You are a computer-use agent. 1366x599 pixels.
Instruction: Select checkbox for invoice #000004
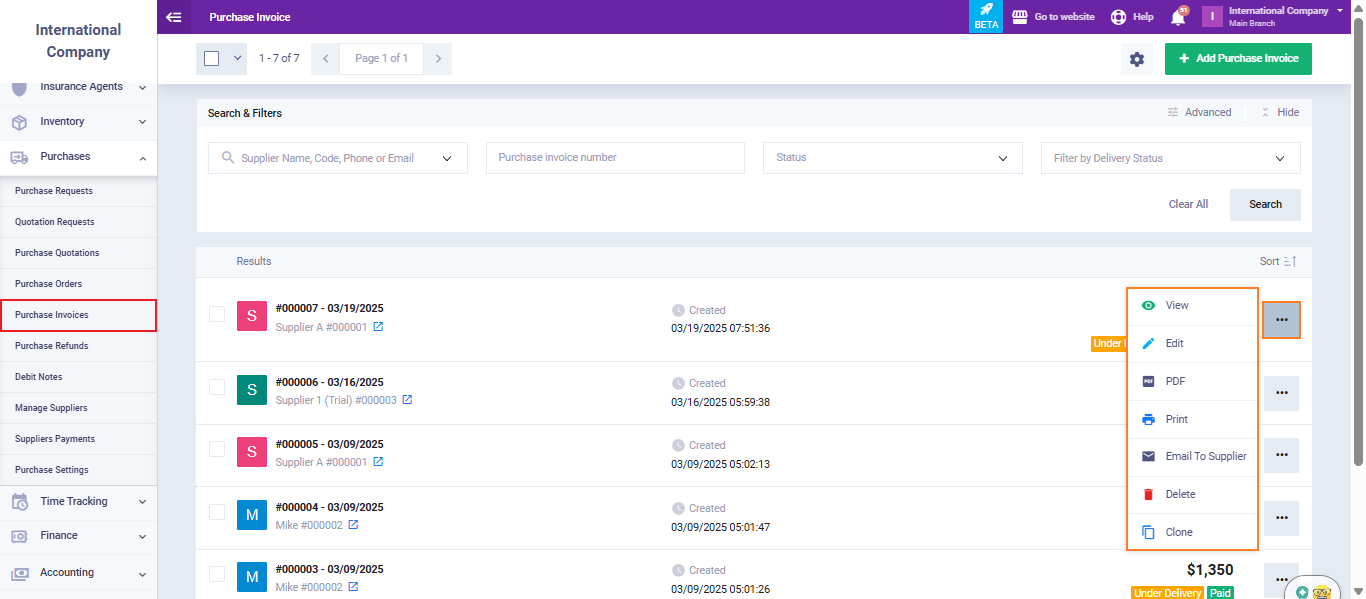217,512
